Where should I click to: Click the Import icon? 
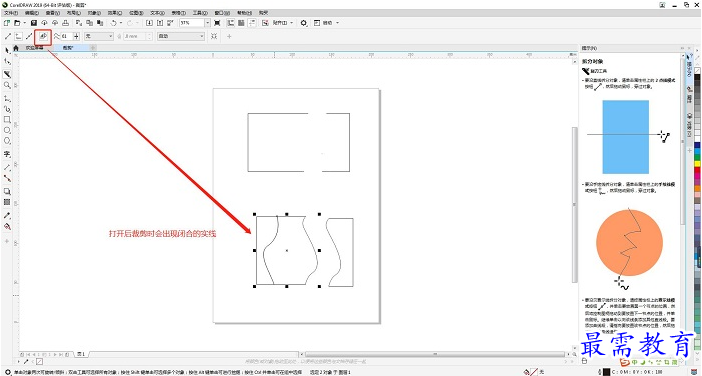(x=150, y=22)
